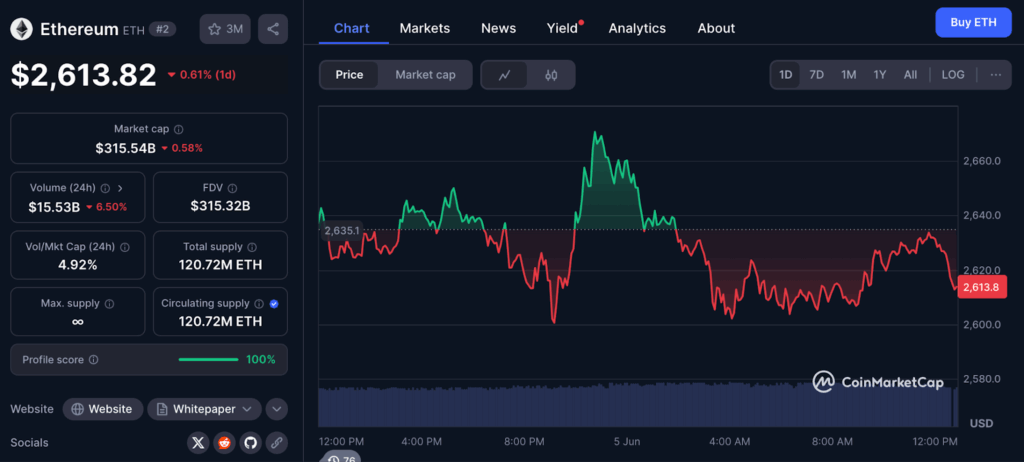Click the Buy ETH button

tap(973, 22)
